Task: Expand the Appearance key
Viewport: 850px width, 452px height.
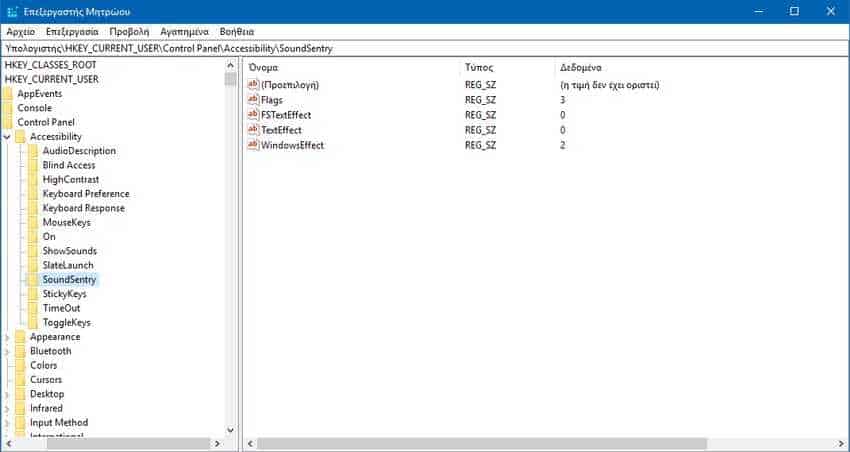Action: click(x=8, y=337)
